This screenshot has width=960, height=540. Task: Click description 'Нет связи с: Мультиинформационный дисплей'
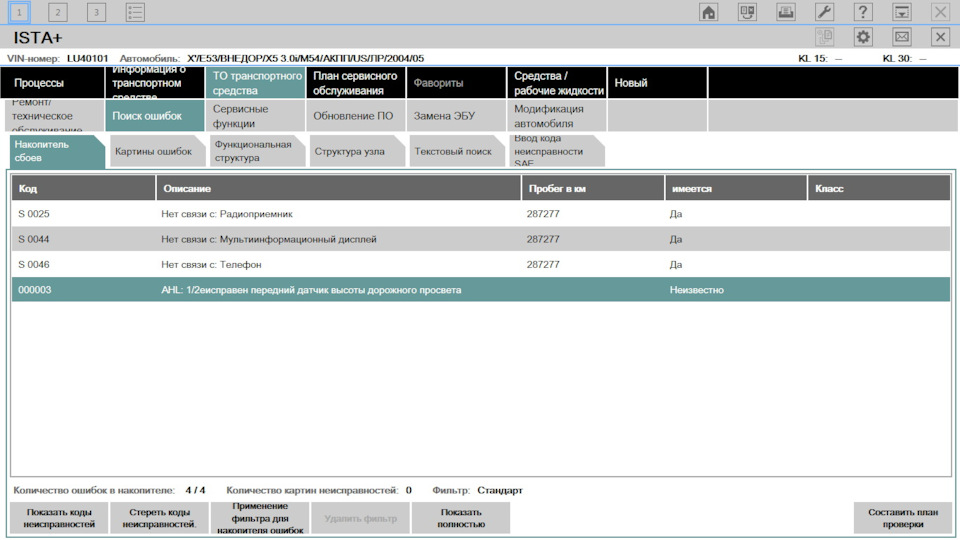tap(269, 239)
